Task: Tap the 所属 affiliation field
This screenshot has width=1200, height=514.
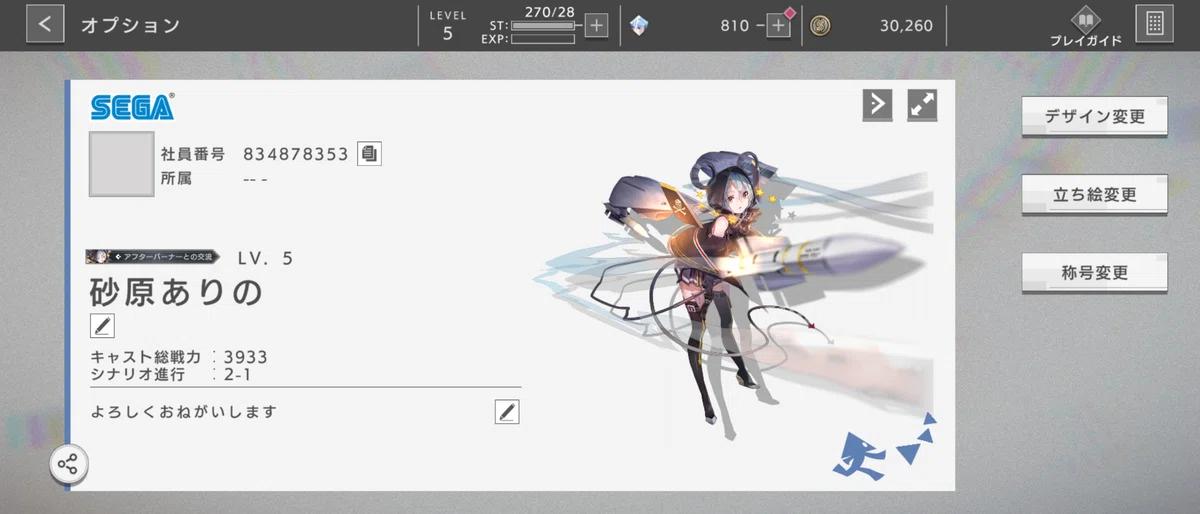Action: [214, 179]
